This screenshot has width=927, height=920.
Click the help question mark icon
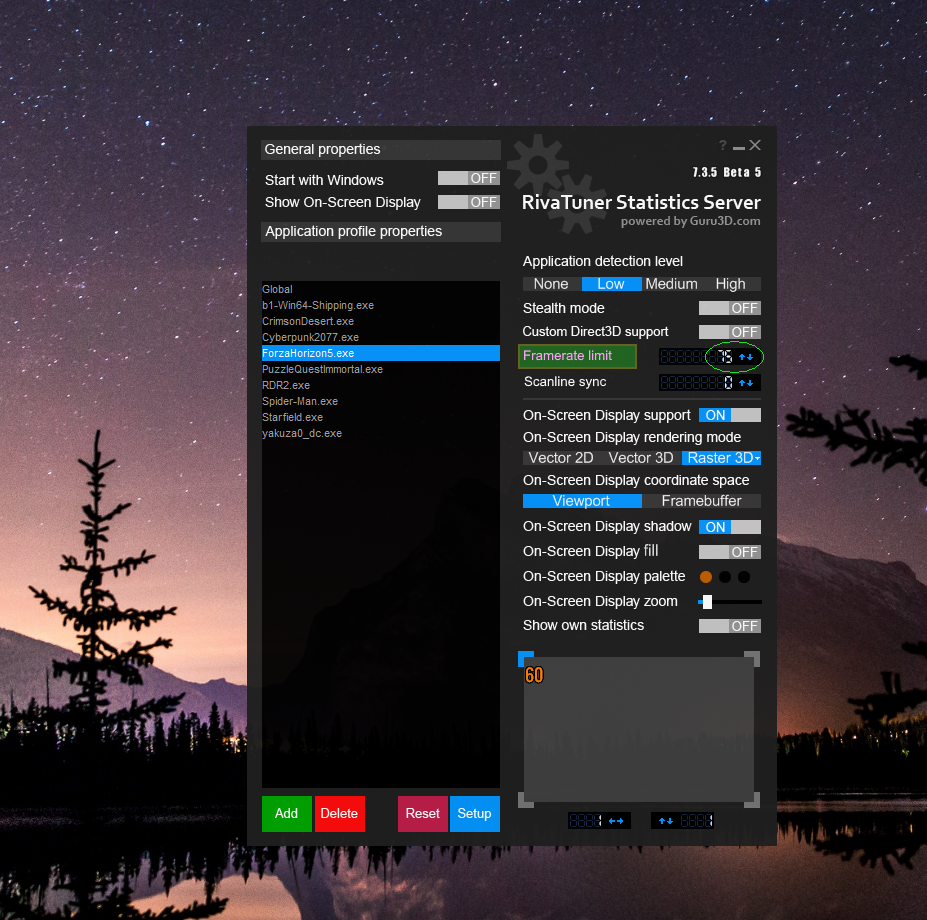pyautogui.click(x=722, y=145)
